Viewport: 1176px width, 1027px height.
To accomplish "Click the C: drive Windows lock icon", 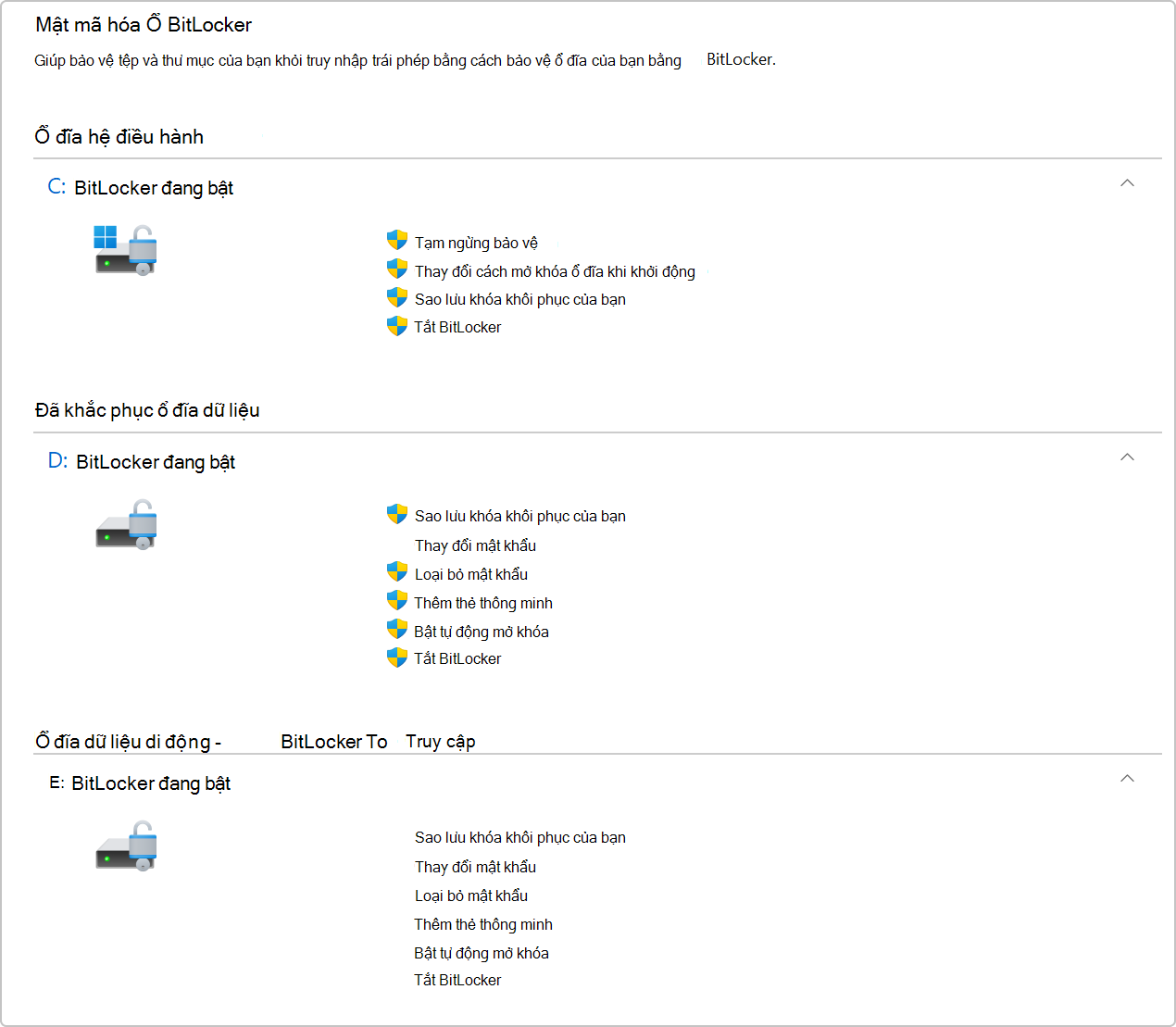I will (125, 250).
